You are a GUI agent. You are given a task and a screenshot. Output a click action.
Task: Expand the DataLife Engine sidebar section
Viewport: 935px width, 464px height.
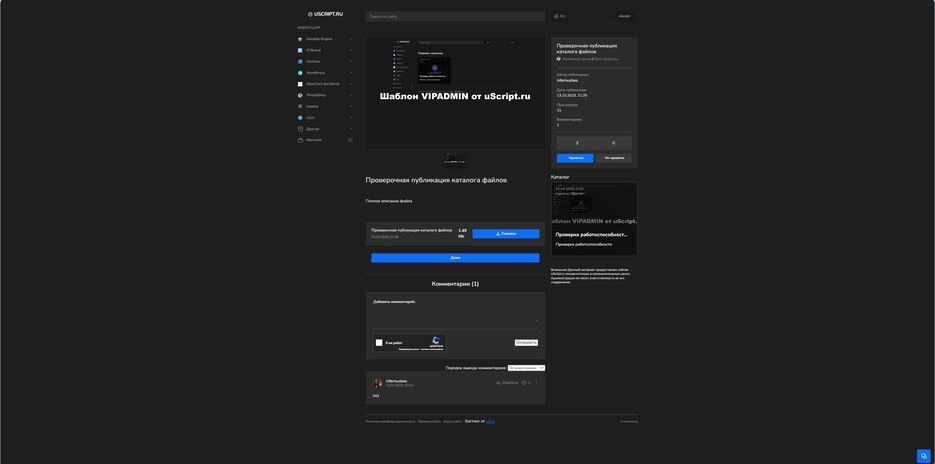[x=351, y=39]
